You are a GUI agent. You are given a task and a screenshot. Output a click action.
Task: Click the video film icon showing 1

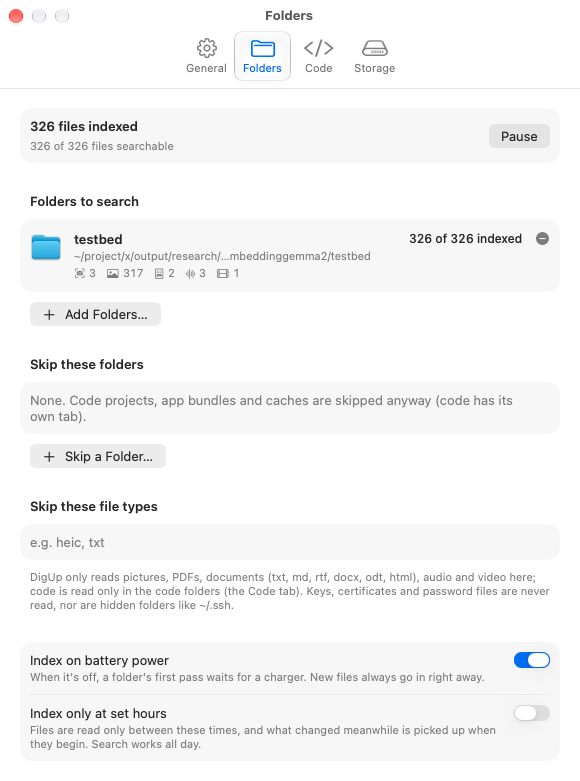click(x=223, y=273)
